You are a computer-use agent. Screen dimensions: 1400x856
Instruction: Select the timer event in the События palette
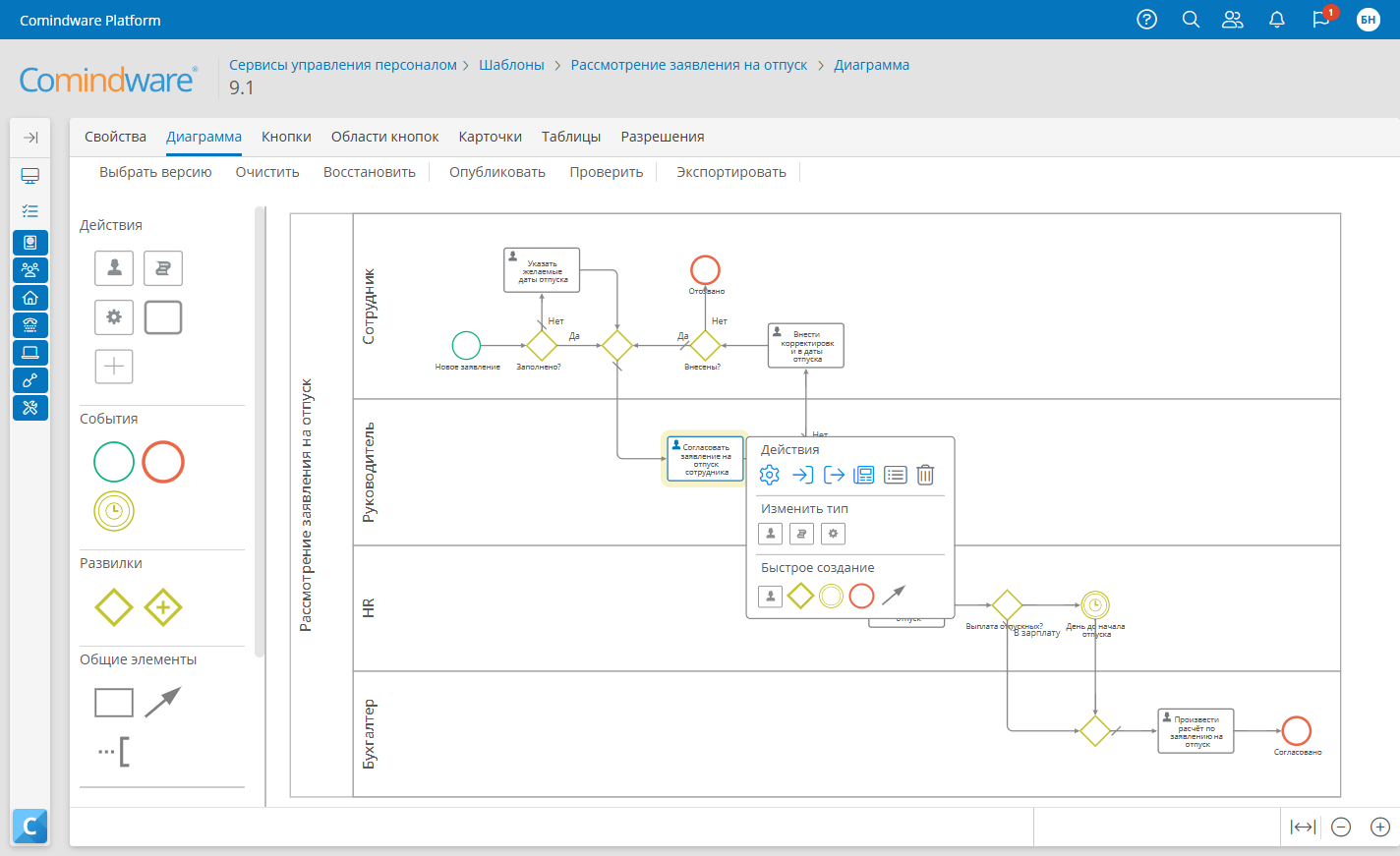[x=114, y=511]
